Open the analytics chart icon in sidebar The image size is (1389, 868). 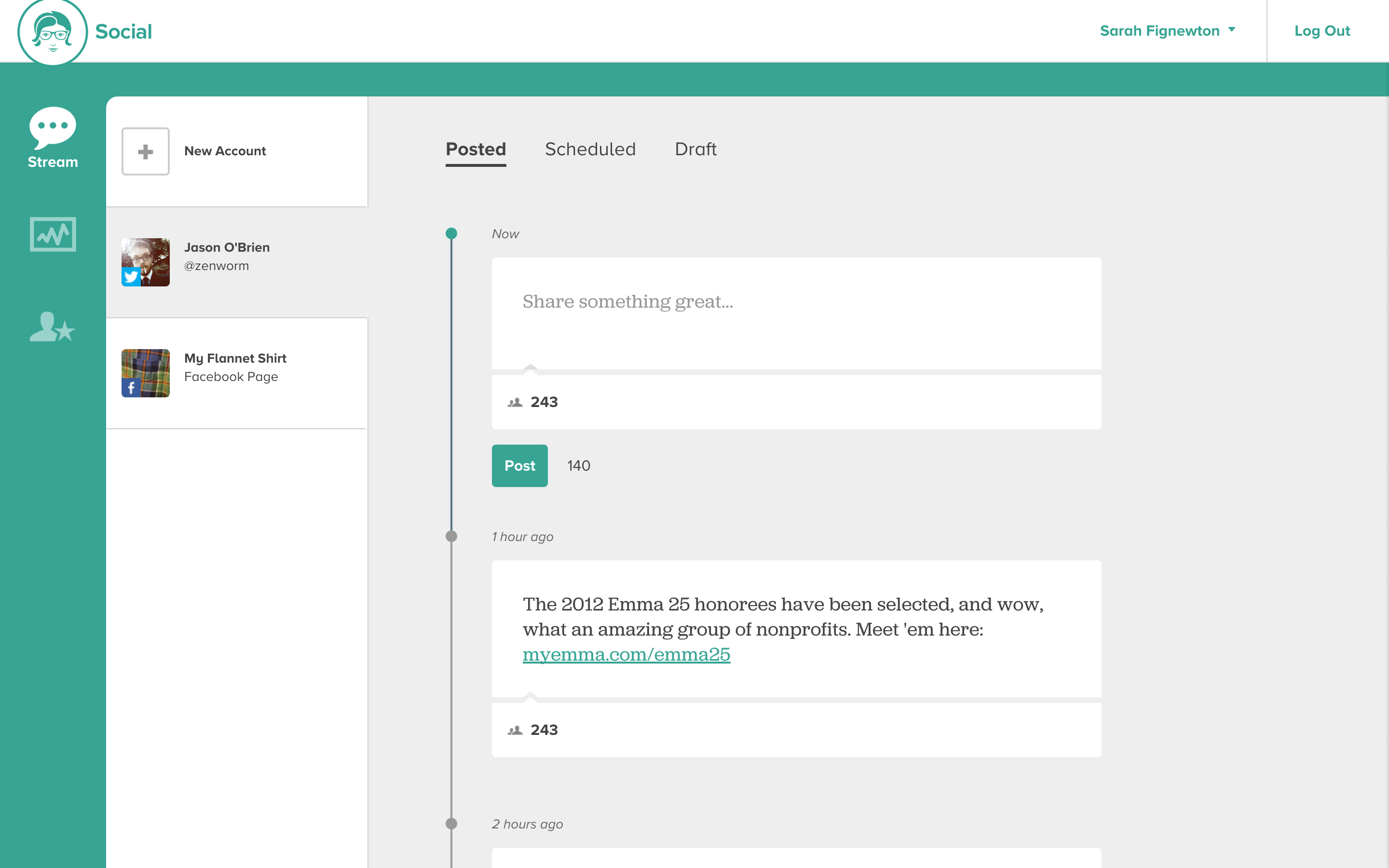pos(52,234)
